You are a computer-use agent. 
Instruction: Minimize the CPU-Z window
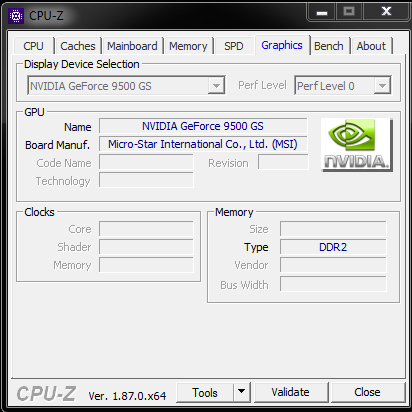(x=322, y=12)
